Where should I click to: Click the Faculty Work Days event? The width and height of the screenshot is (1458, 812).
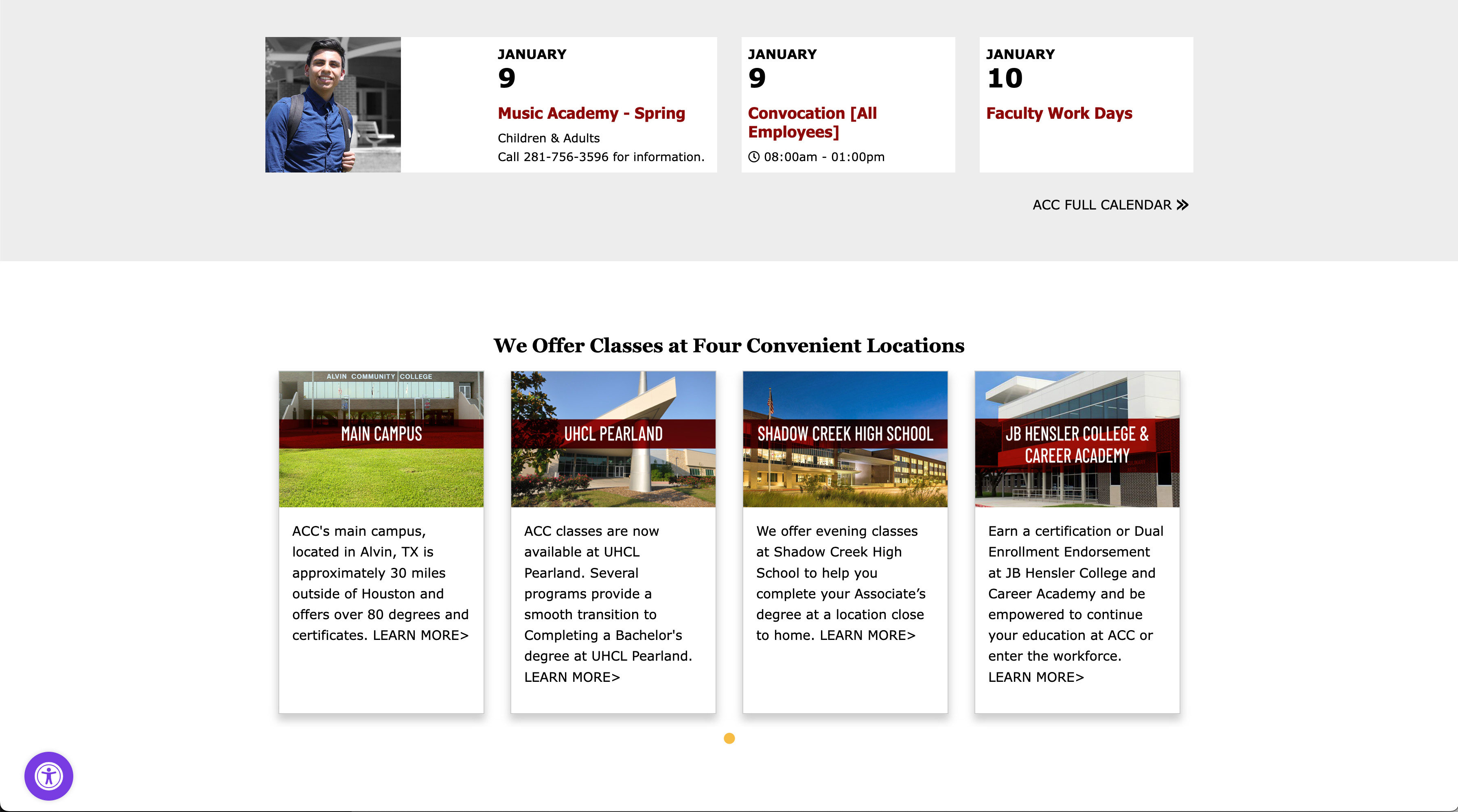[1060, 112]
